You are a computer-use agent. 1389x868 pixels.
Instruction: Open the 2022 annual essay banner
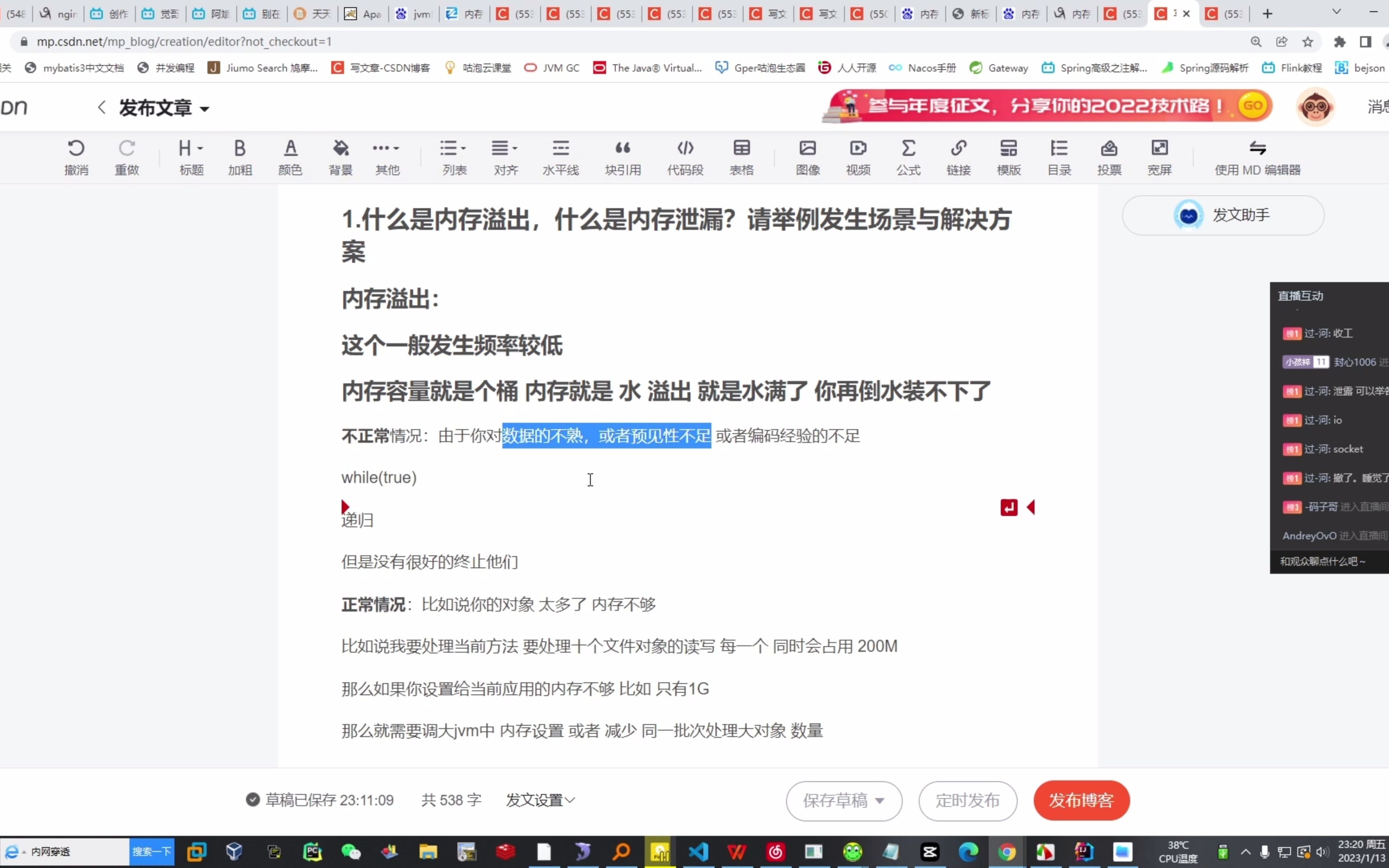pyautogui.click(x=1047, y=106)
